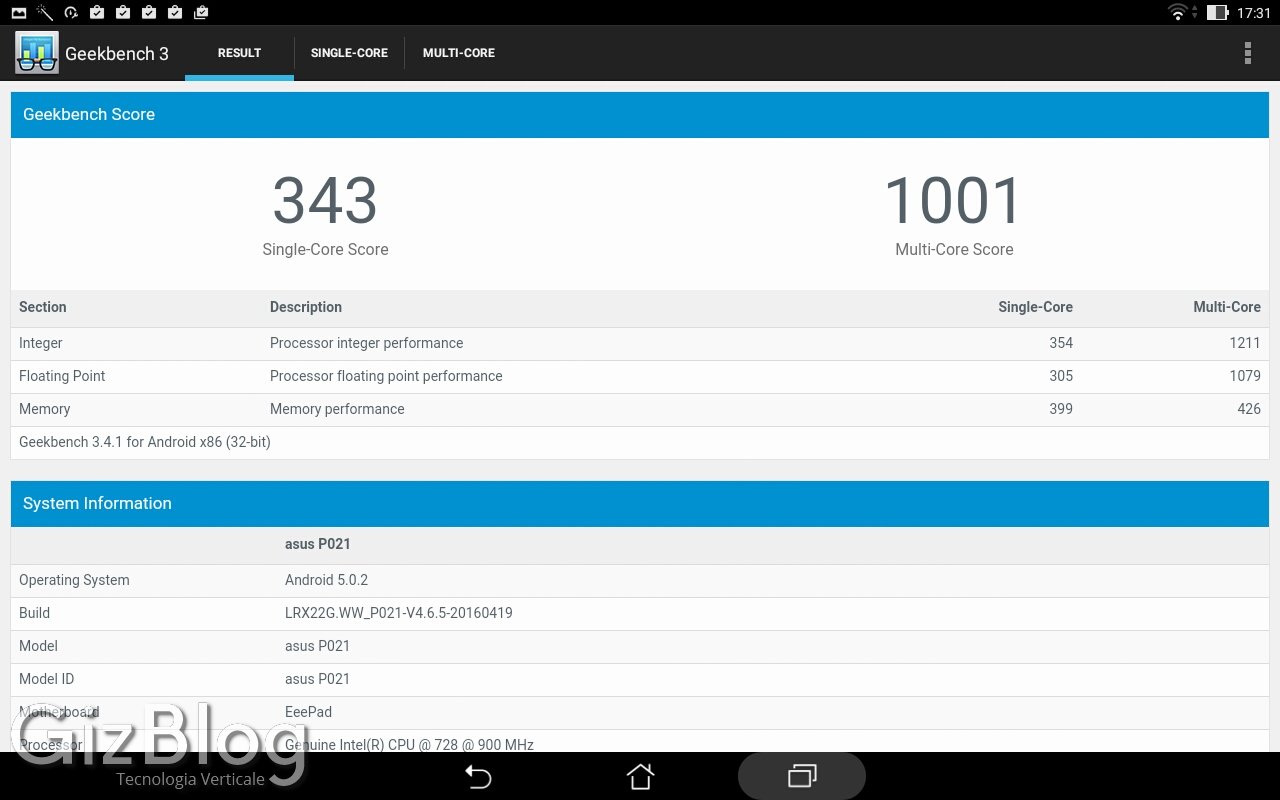The image size is (1280, 800).
Task: Select the Integer row label
Action: pos(41,343)
